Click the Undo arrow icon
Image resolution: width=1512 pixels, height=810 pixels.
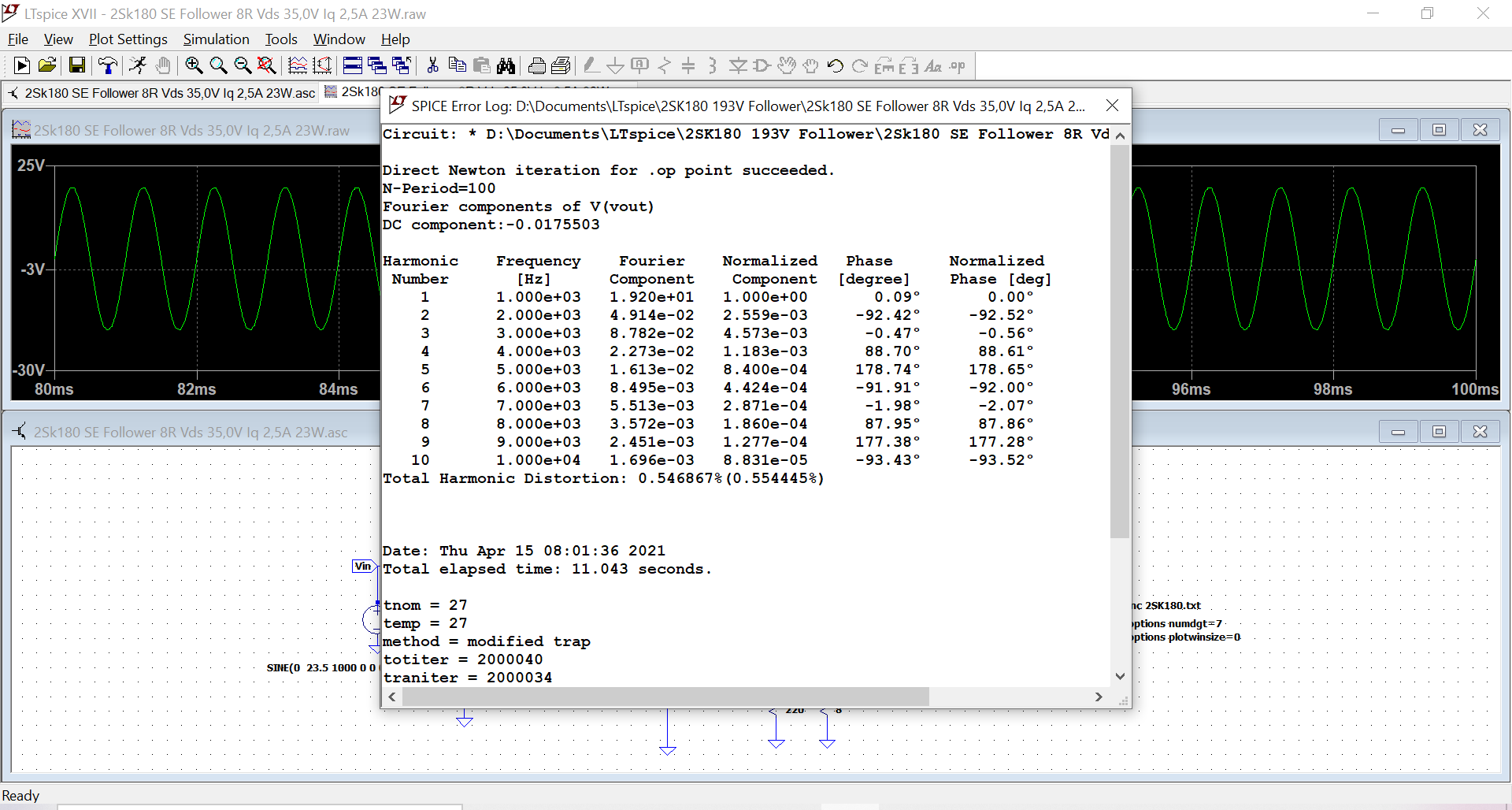pos(836,66)
